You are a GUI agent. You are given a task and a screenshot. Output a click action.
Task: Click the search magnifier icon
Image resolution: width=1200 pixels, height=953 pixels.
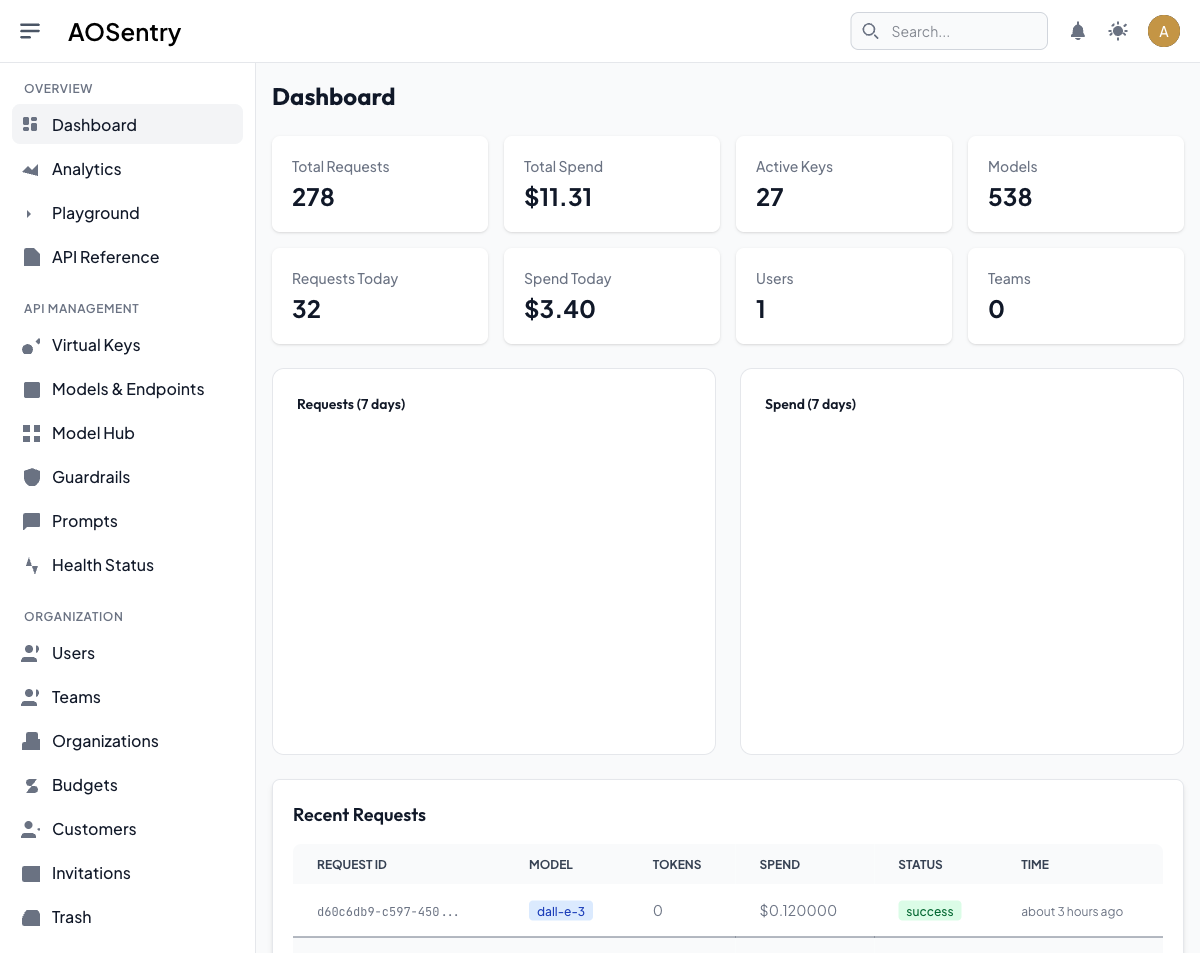click(870, 31)
